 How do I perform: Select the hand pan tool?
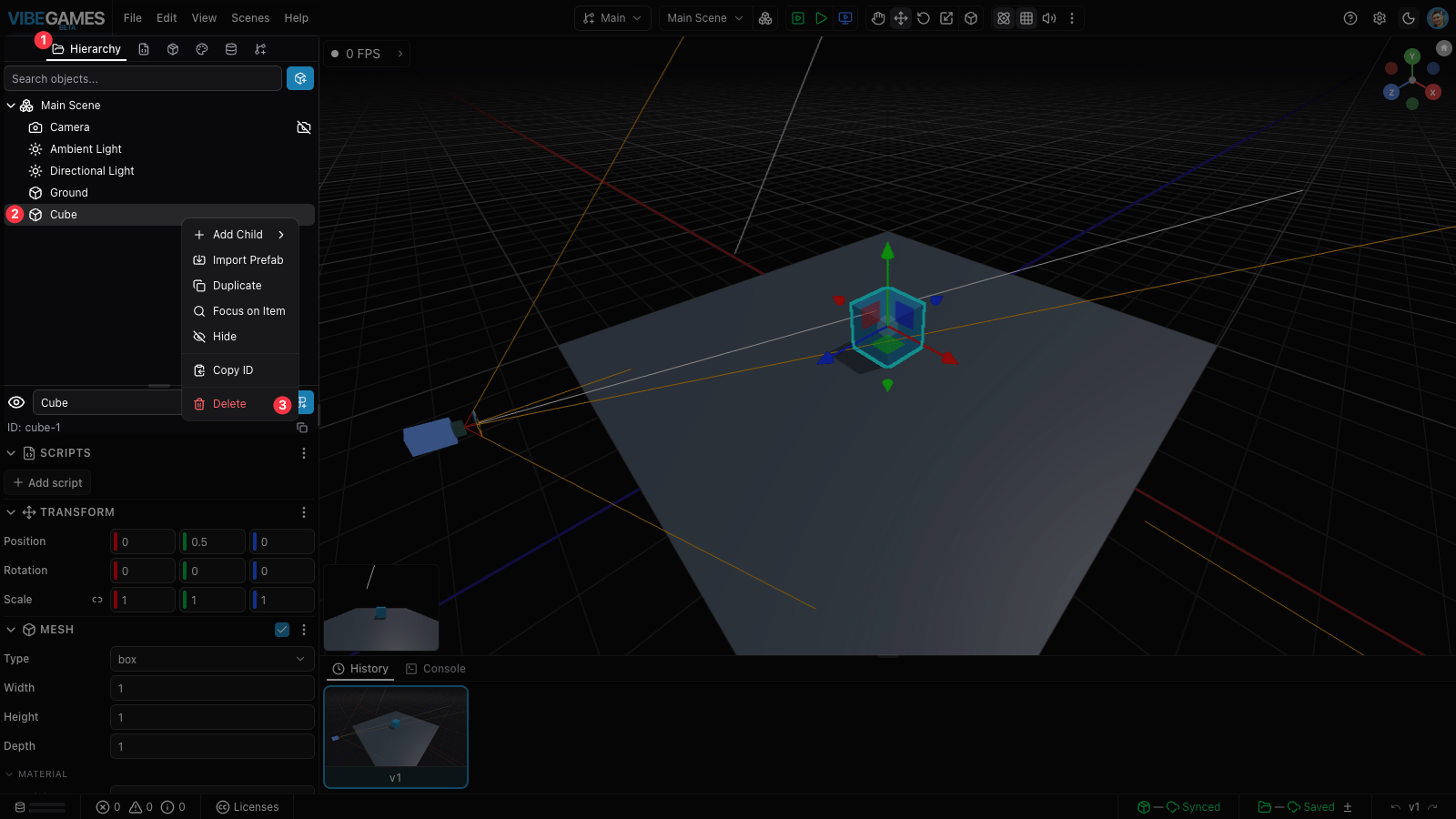(878, 18)
